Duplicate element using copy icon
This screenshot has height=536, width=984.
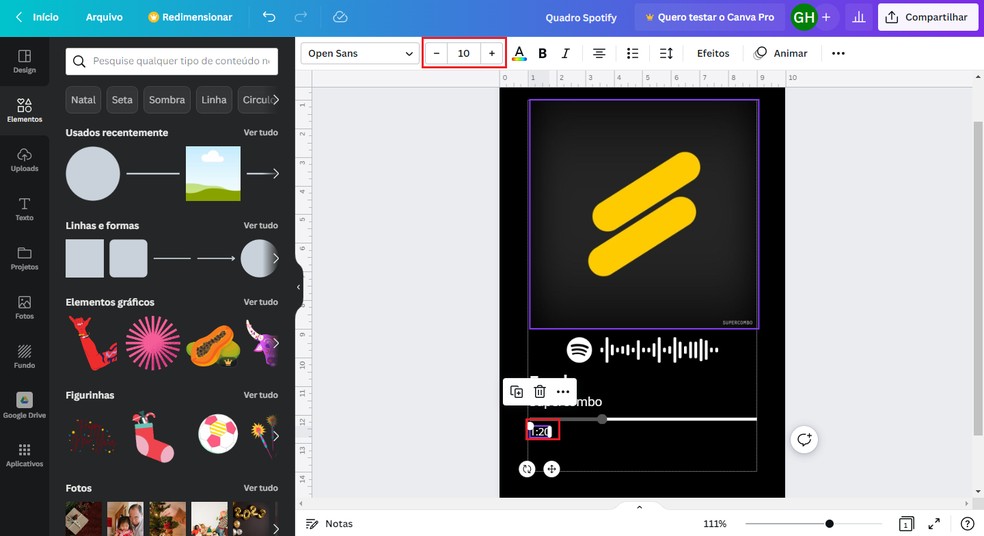tap(516, 392)
